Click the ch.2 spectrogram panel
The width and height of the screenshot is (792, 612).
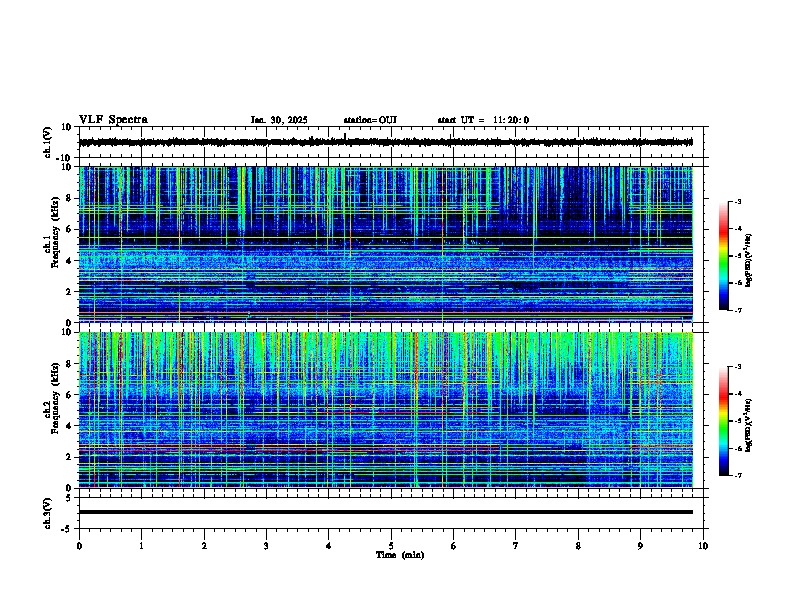click(x=386, y=410)
